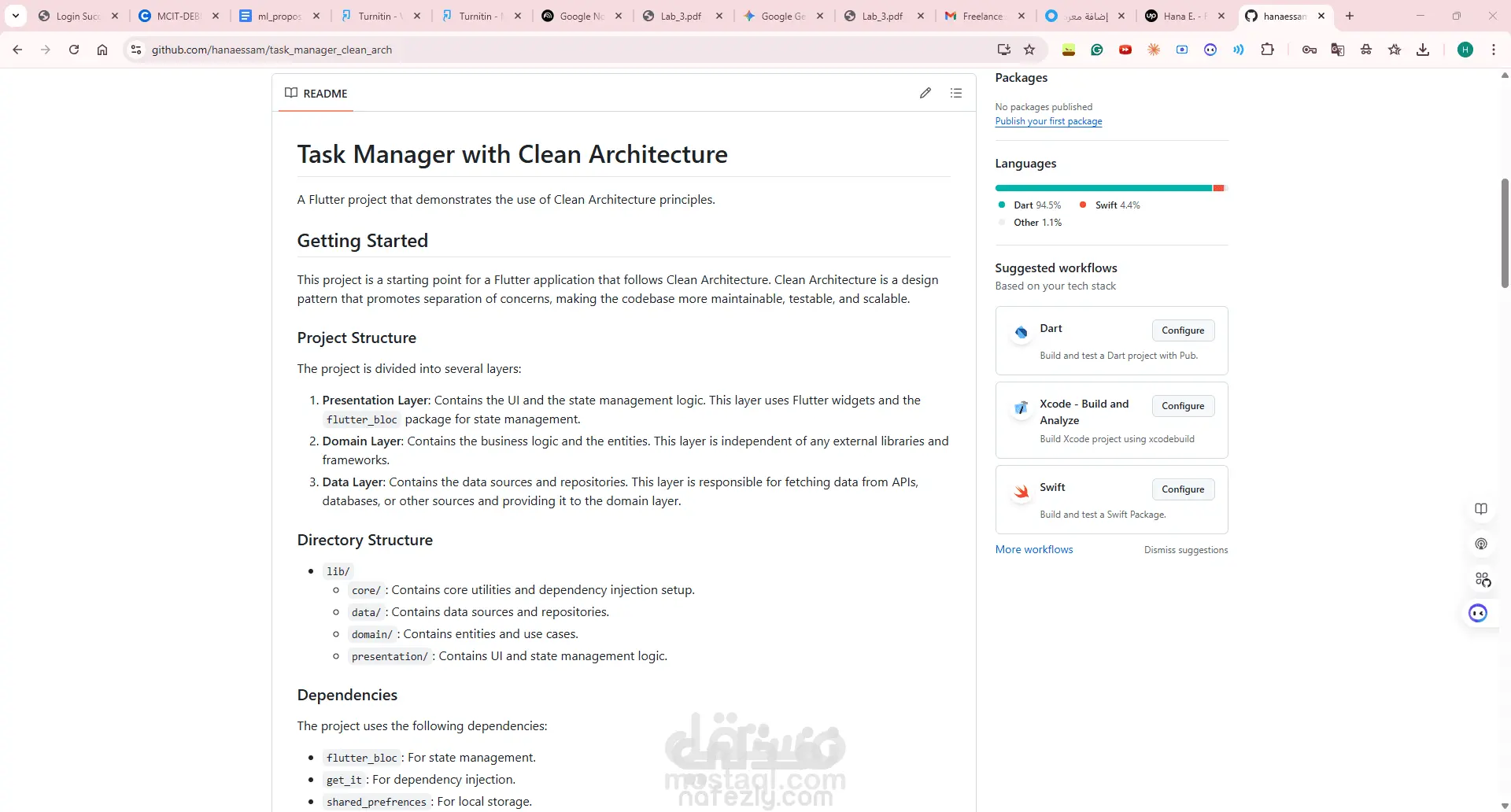This screenshot has height=812, width=1511.
Task: Configure the Xcode Build and Analyze workflow
Action: coord(1183,406)
